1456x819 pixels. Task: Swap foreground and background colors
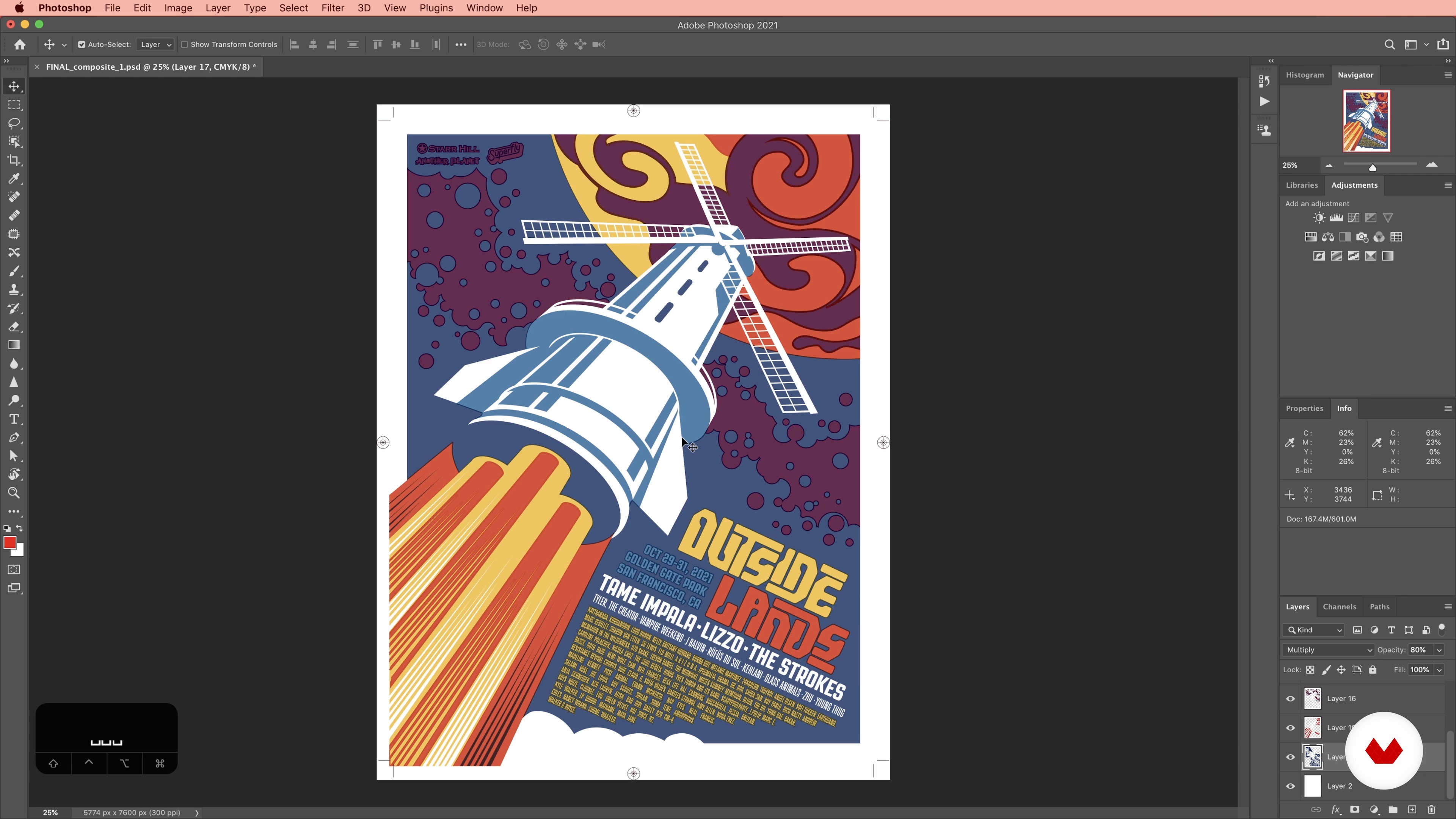coord(20,528)
